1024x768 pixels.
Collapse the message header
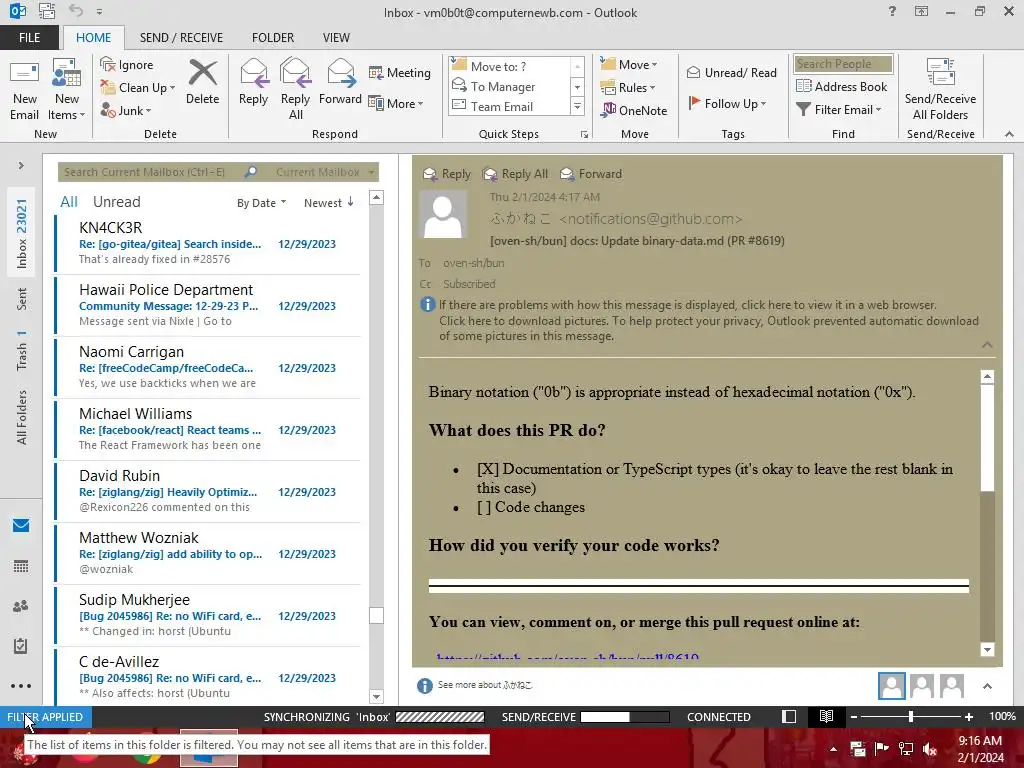(x=987, y=345)
